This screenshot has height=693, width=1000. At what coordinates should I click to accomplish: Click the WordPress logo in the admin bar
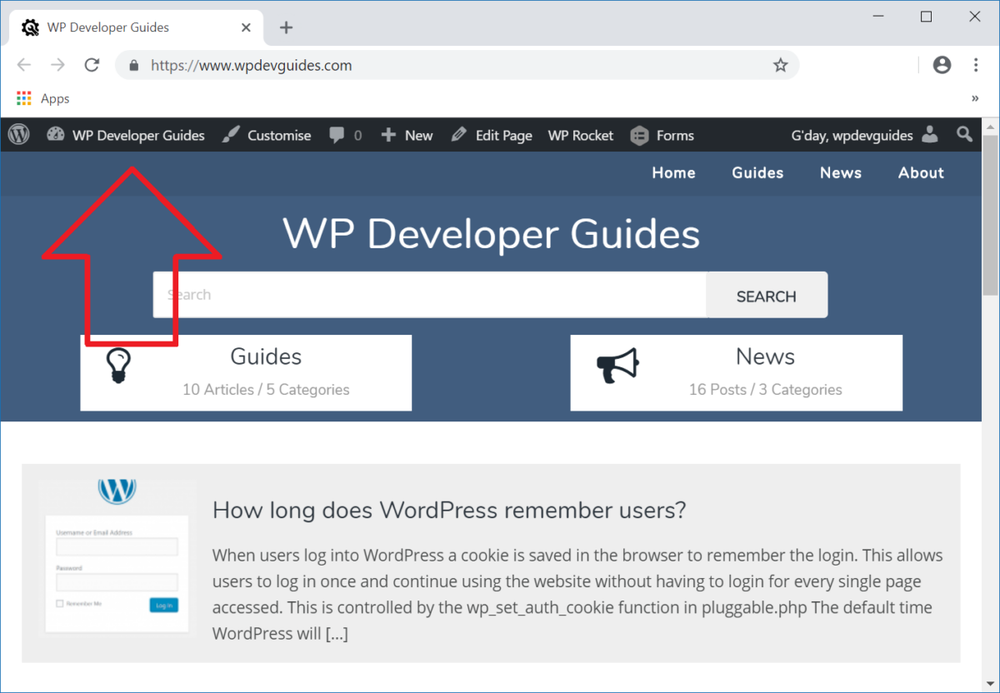[x=18, y=134]
